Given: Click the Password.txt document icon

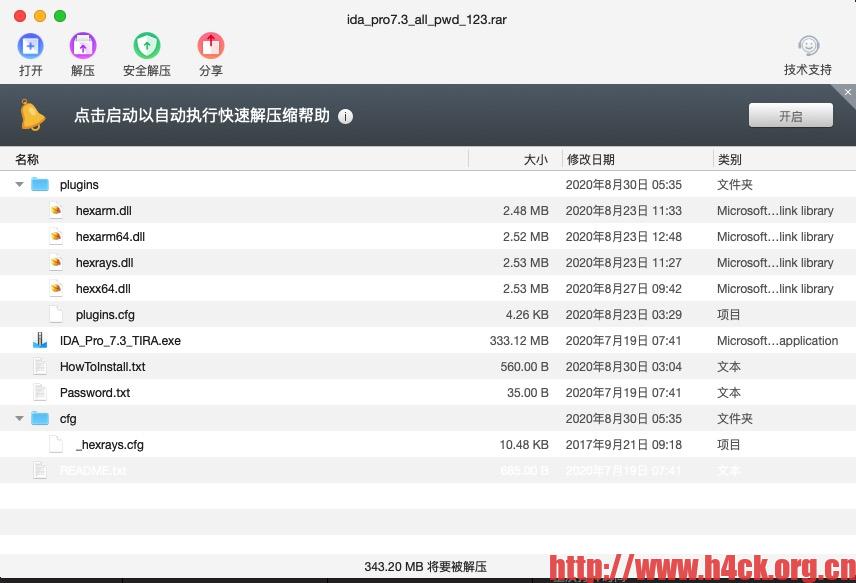Looking at the screenshot, I should tap(40, 392).
